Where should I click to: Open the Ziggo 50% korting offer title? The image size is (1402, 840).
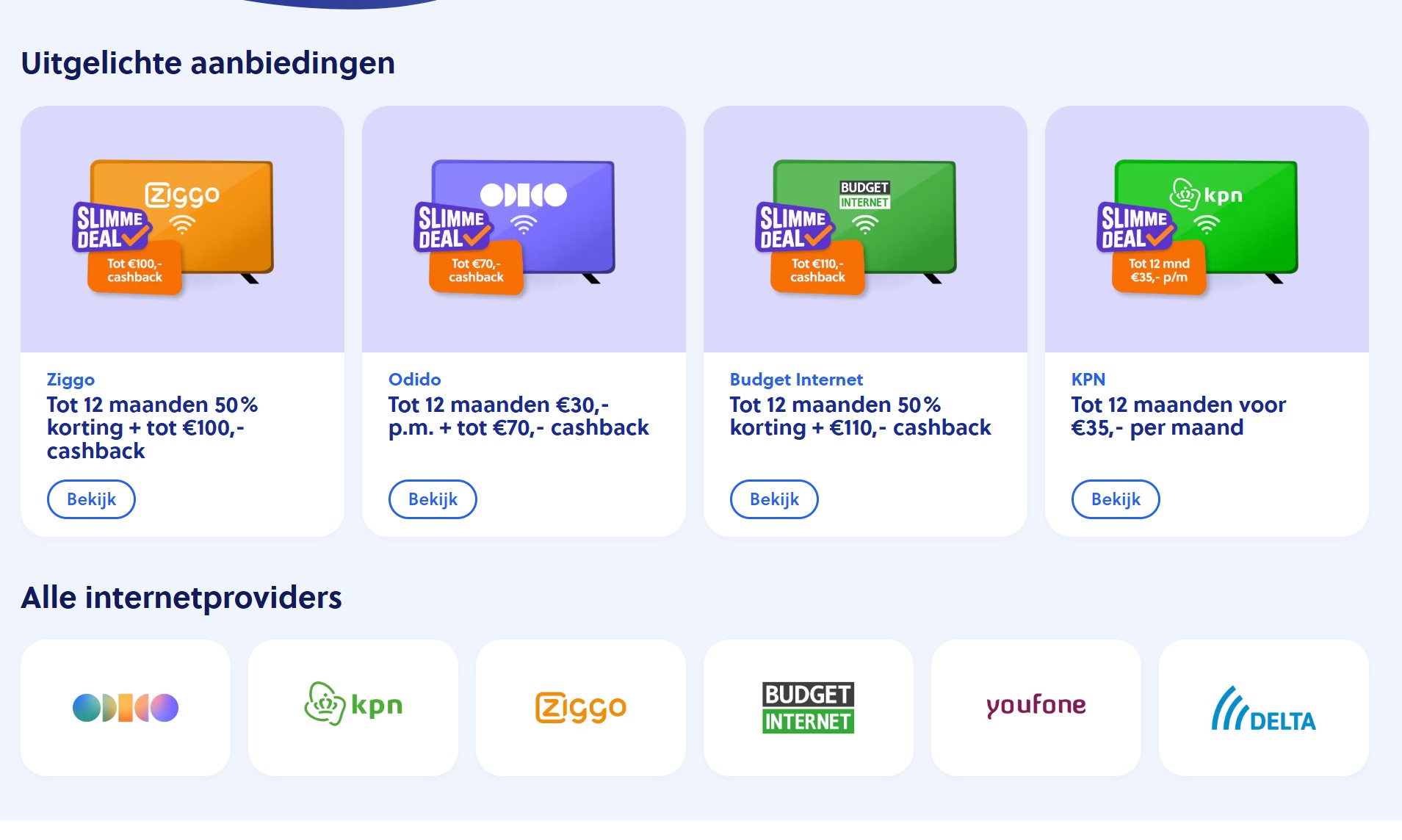153,427
